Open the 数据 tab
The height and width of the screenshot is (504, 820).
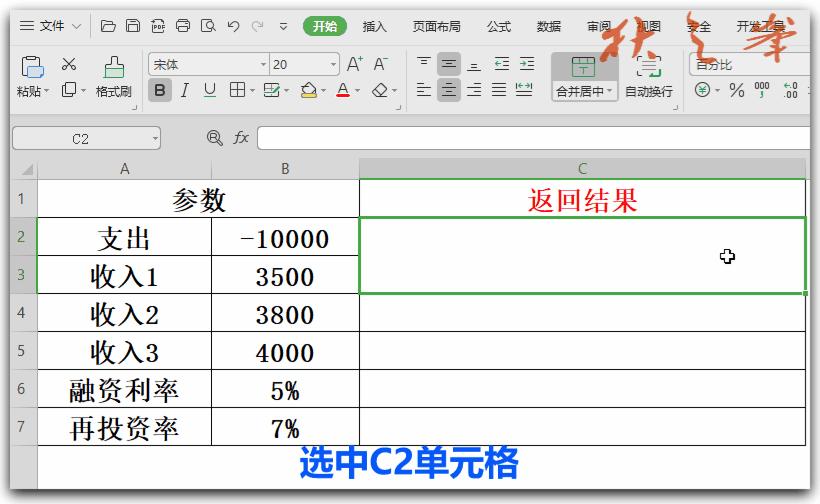tap(549, 26)
